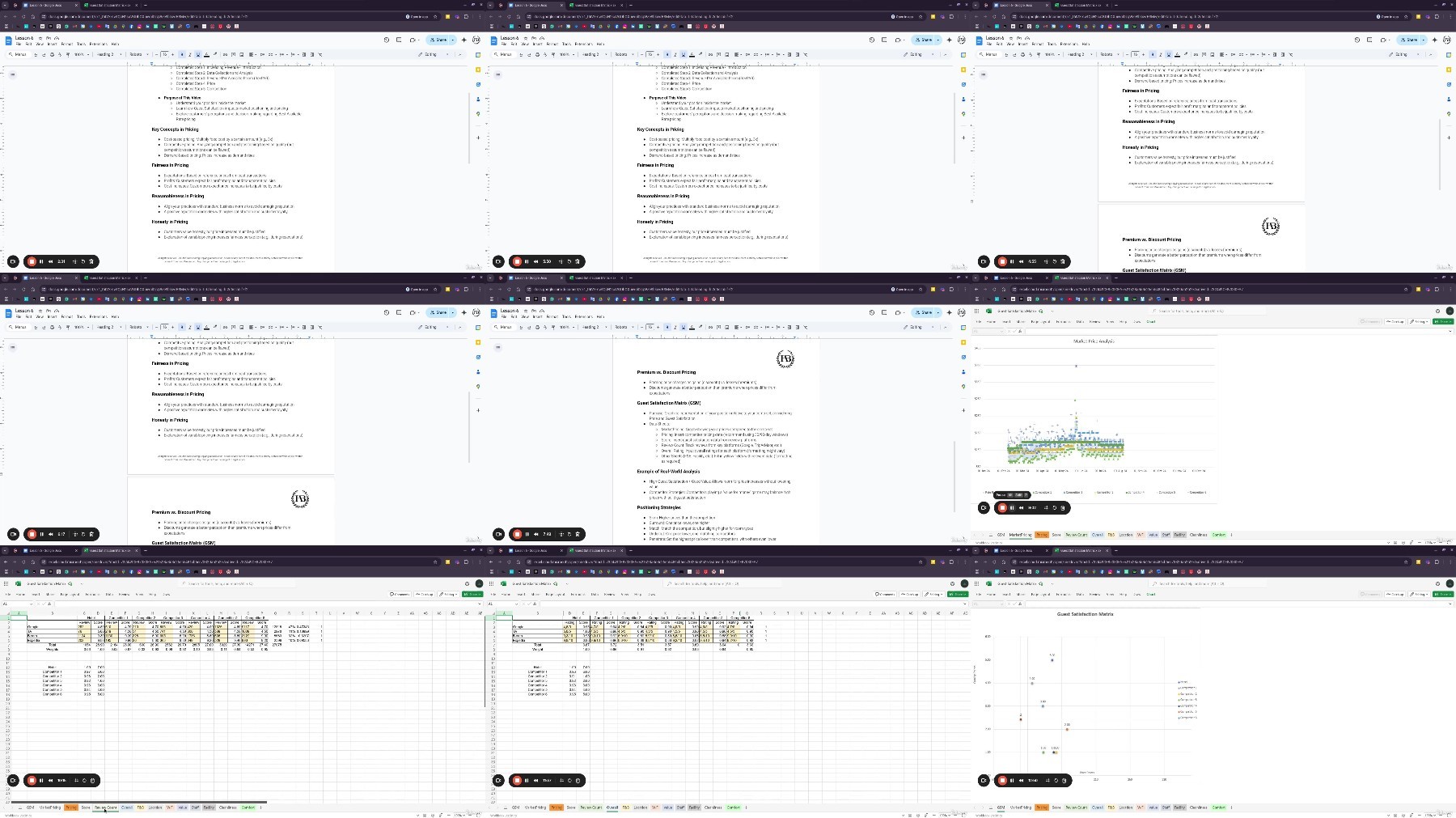Stop recording in Positioning Strategies doc window
Image resolution: width=1456 pixels, height=818 pixels.
[x=517, y=534]
